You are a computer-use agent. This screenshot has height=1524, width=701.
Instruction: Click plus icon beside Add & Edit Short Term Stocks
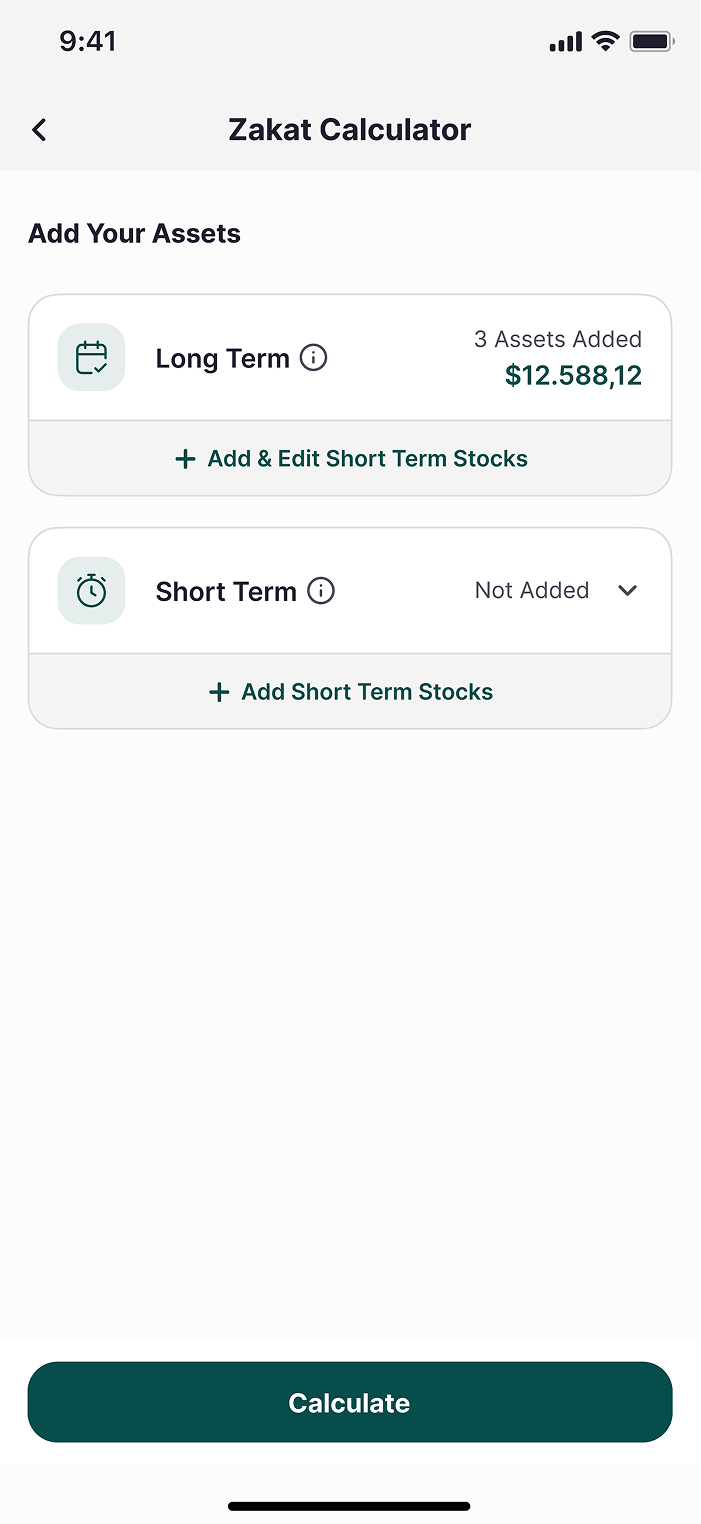pyautogui.click(x=185, y=459)
